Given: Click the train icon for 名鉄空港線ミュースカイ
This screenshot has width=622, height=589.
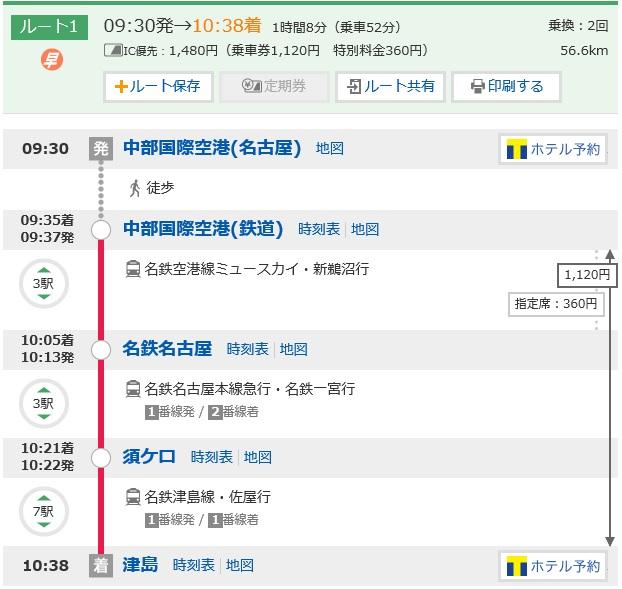Looking at the screenshot, I should click(133, 269).
